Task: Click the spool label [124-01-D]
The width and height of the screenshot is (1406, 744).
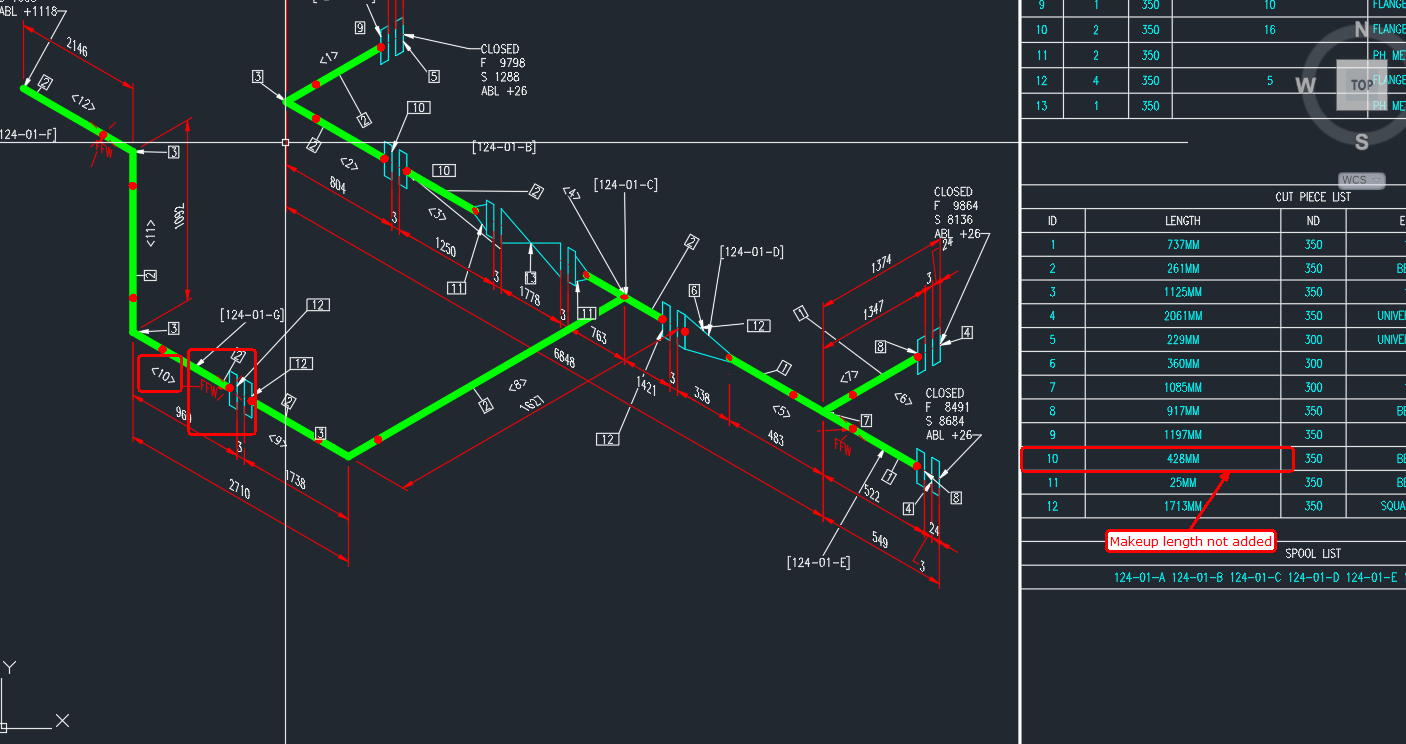Action: pos(752,251)
